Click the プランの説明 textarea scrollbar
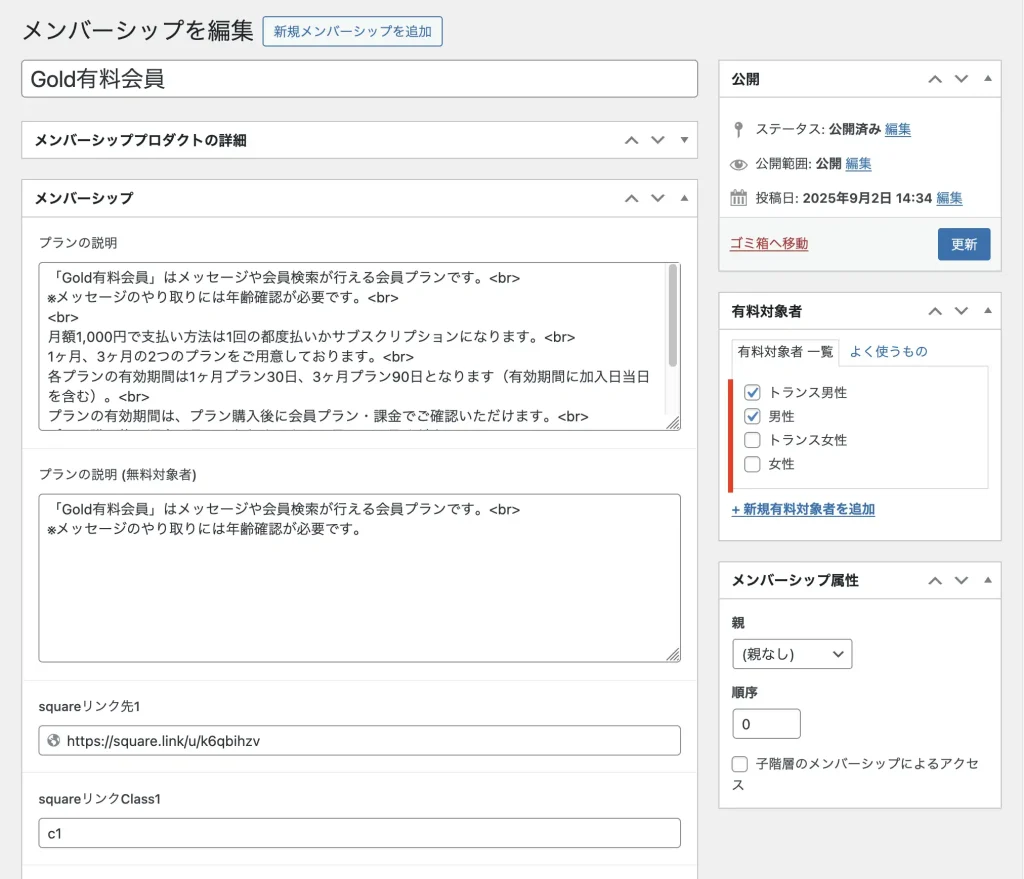 tap(673, 316)
